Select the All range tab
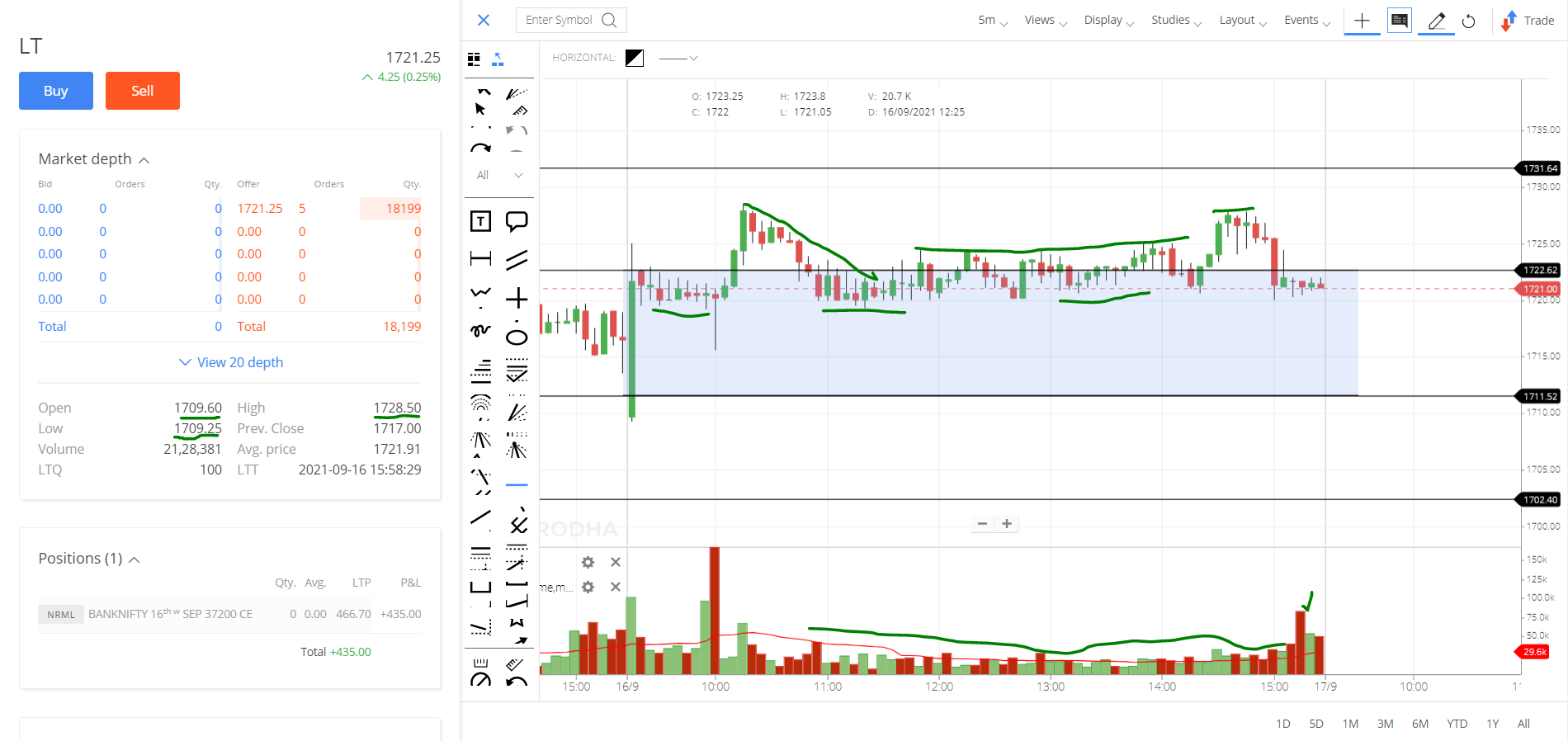 pyautogui.click(x=1523, y=724)
